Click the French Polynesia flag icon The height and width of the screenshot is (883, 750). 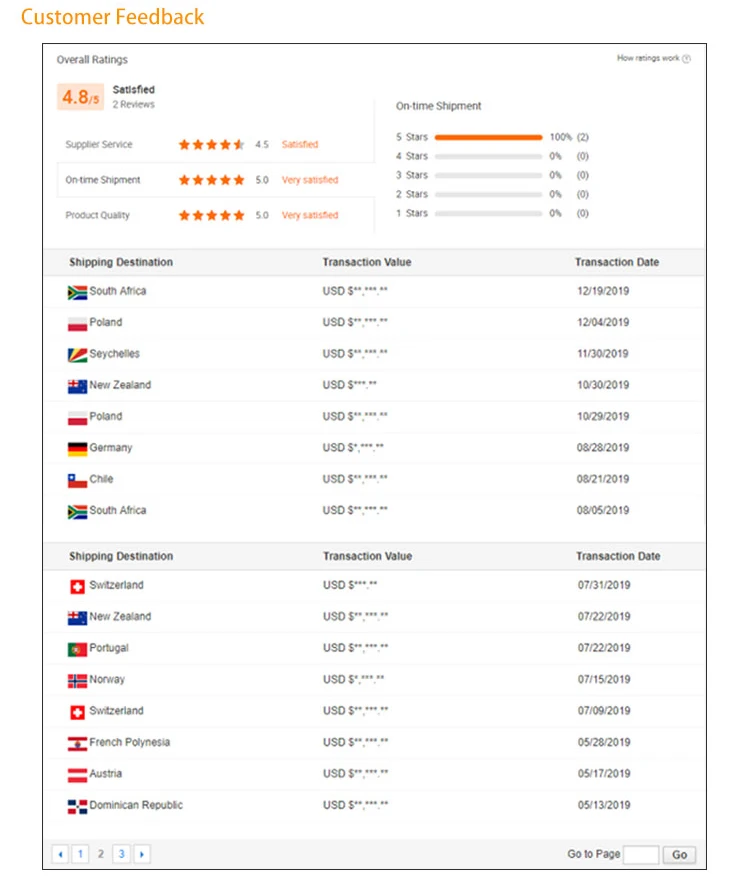click(x=77, y=743)
